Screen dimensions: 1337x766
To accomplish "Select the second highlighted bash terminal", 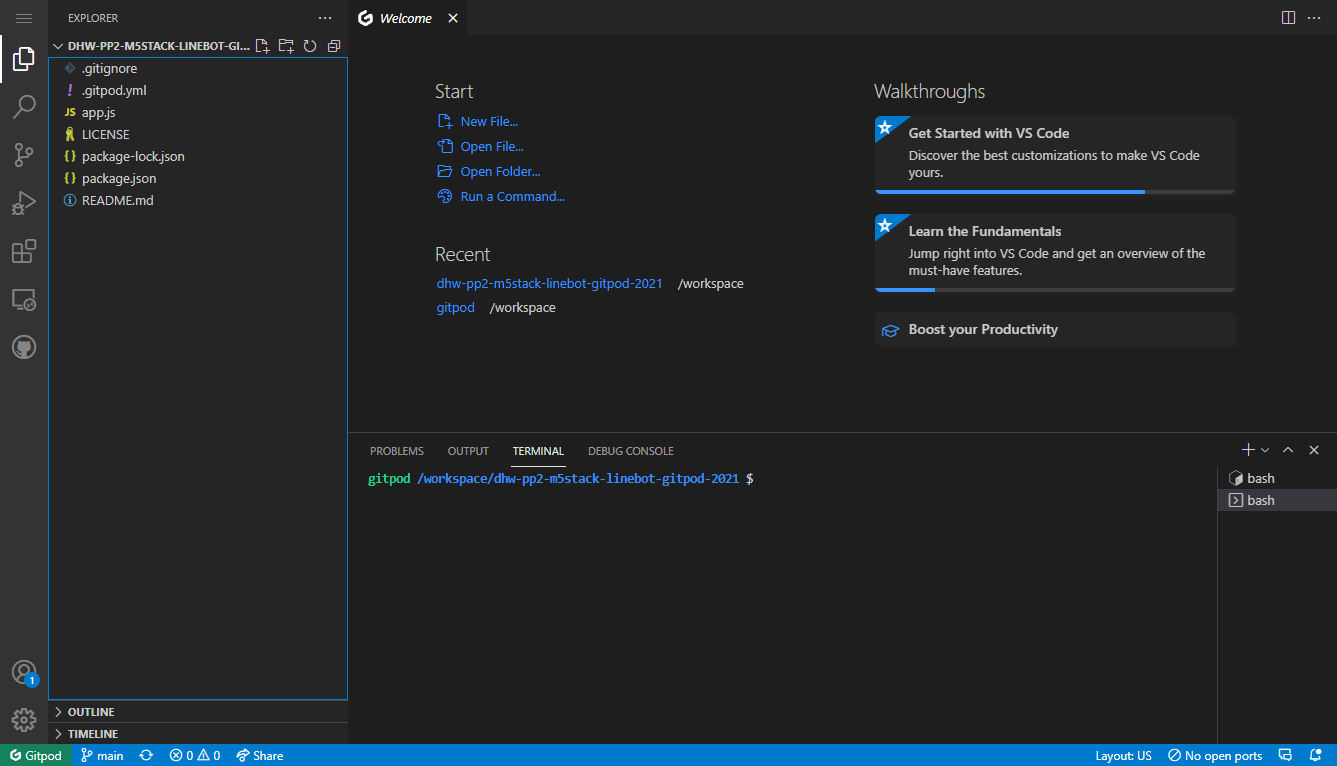I will tap(1277, 500).
